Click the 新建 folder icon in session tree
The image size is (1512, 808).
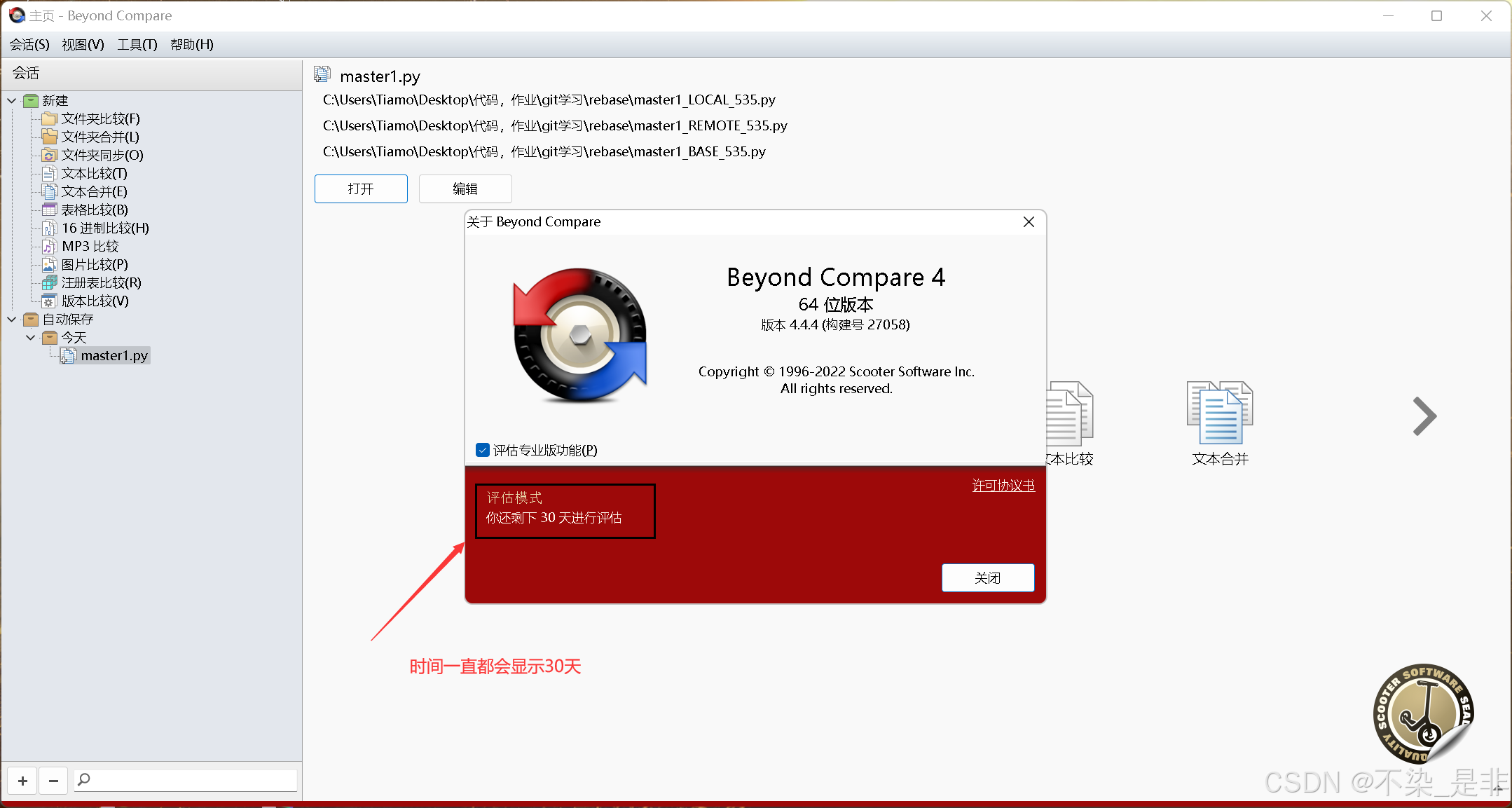pos(31,100)
